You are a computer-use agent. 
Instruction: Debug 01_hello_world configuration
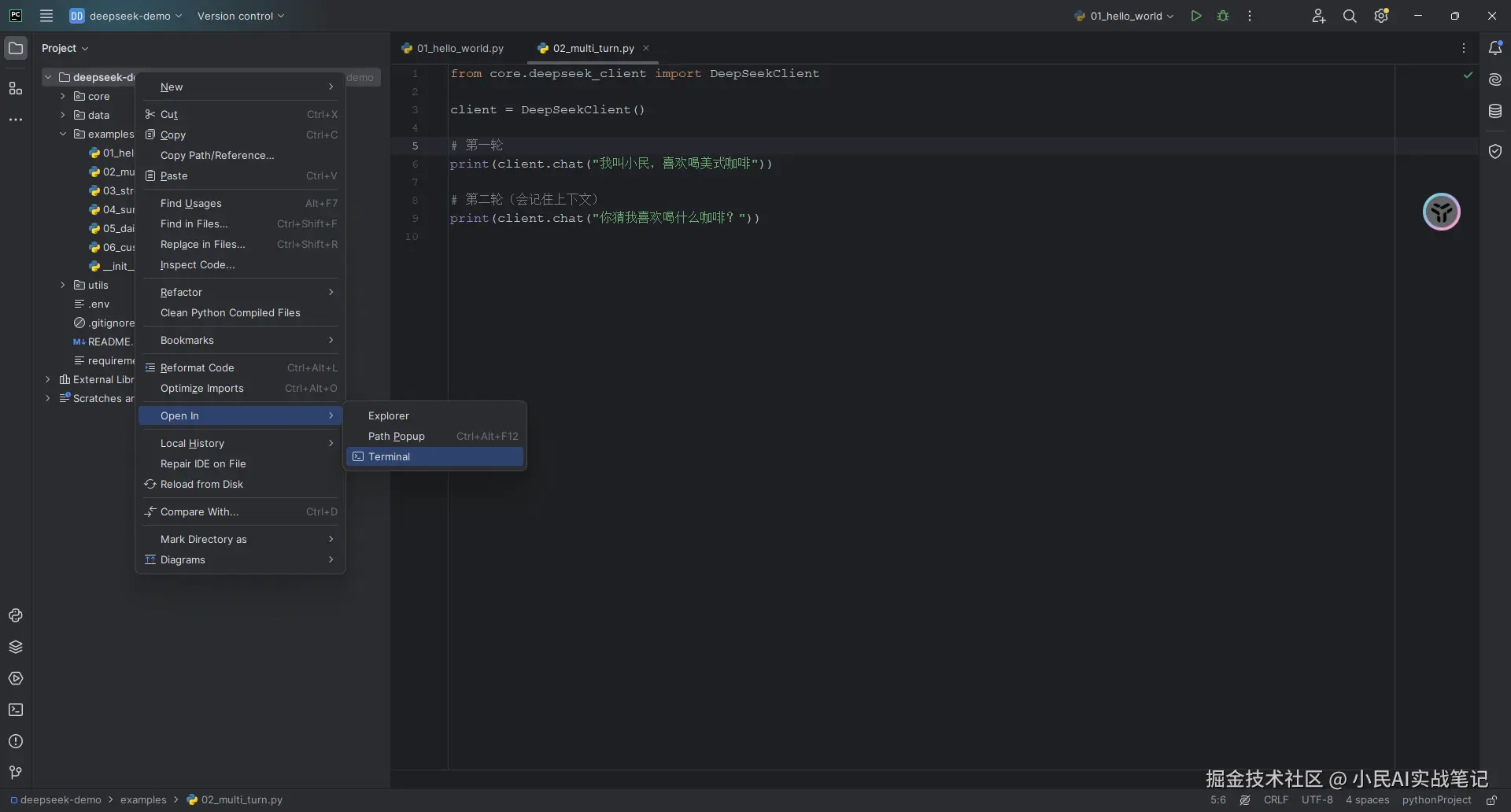[x=1223, y=16]
